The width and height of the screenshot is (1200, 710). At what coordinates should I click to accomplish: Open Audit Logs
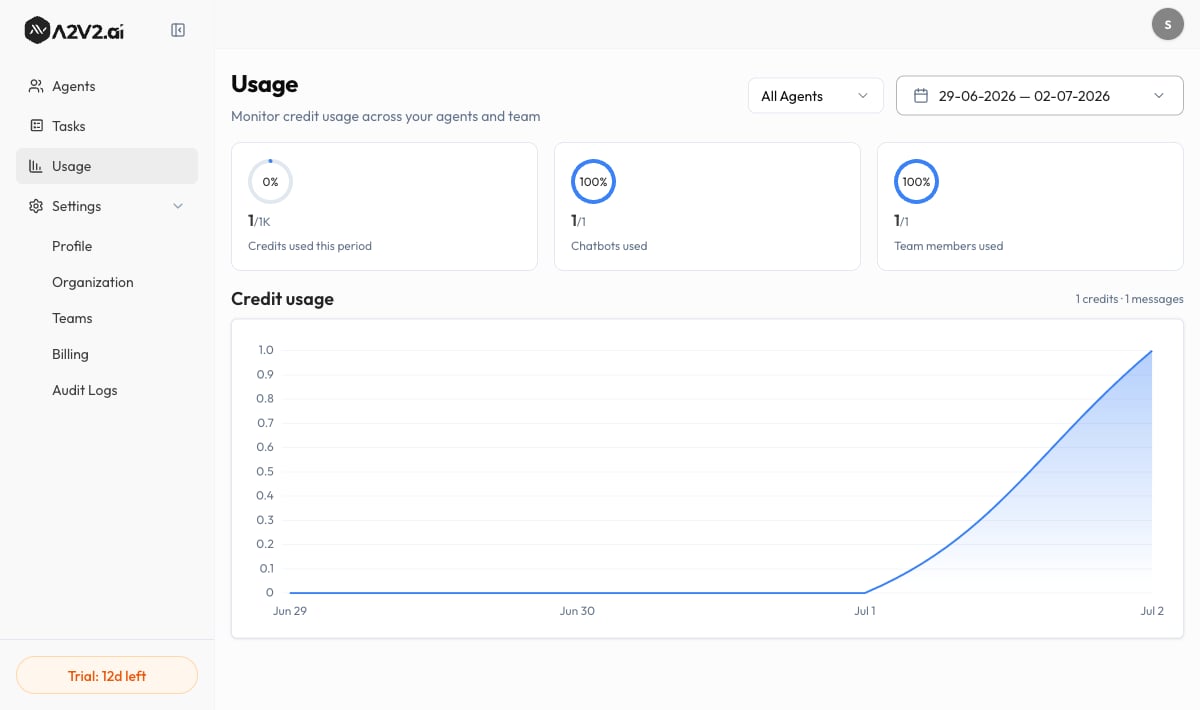(85, 390)
